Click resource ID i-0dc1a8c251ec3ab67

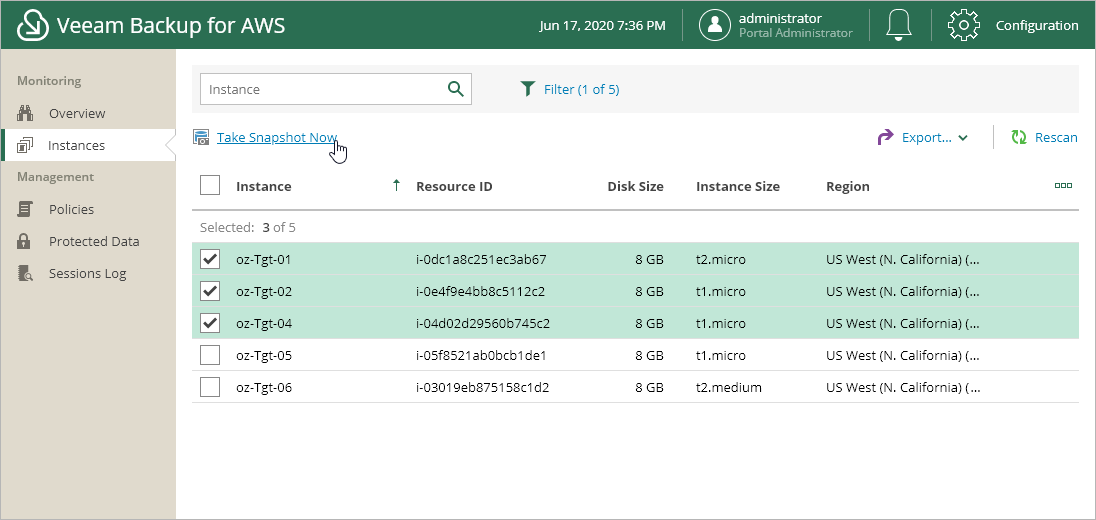coord(481,259)
